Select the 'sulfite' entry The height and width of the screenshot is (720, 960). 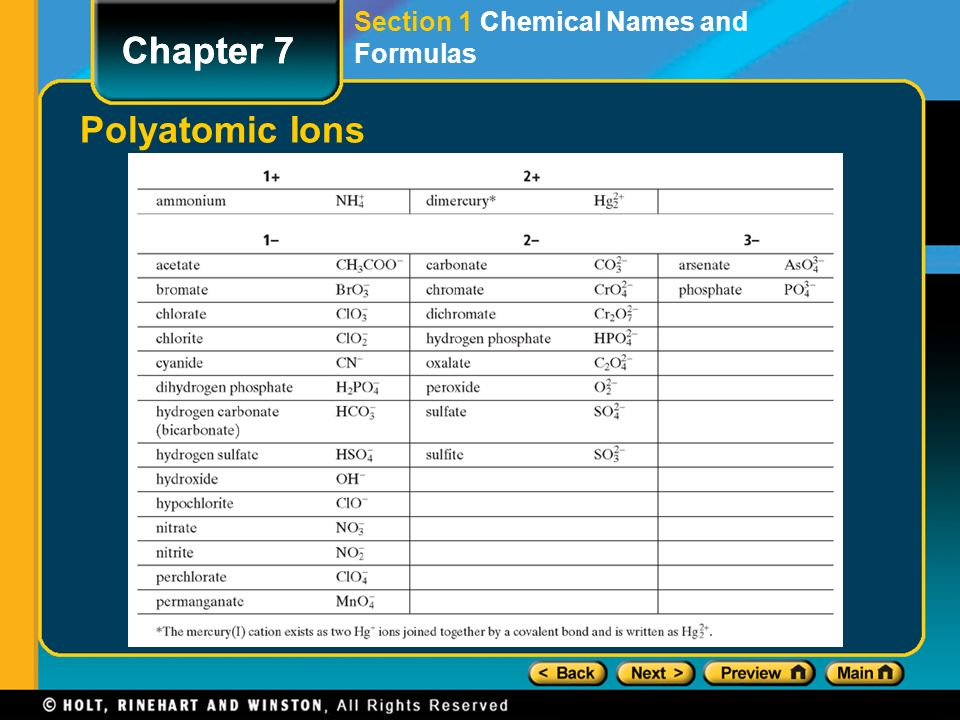coord(444,455)
